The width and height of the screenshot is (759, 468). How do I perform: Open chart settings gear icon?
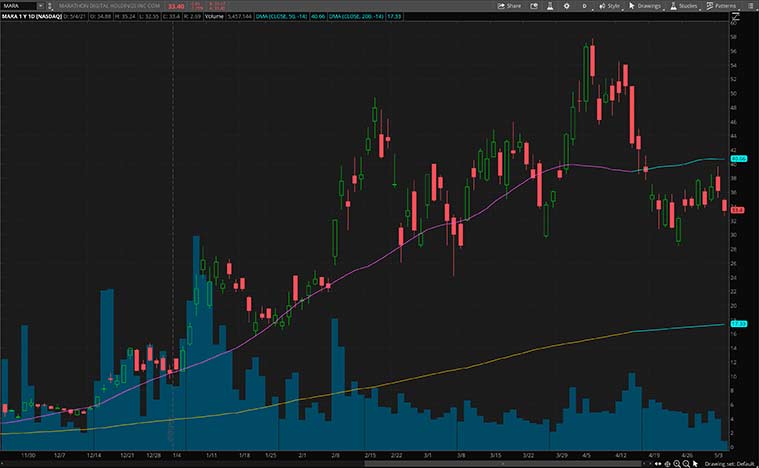pyautogui.click(x=566, y=5)
